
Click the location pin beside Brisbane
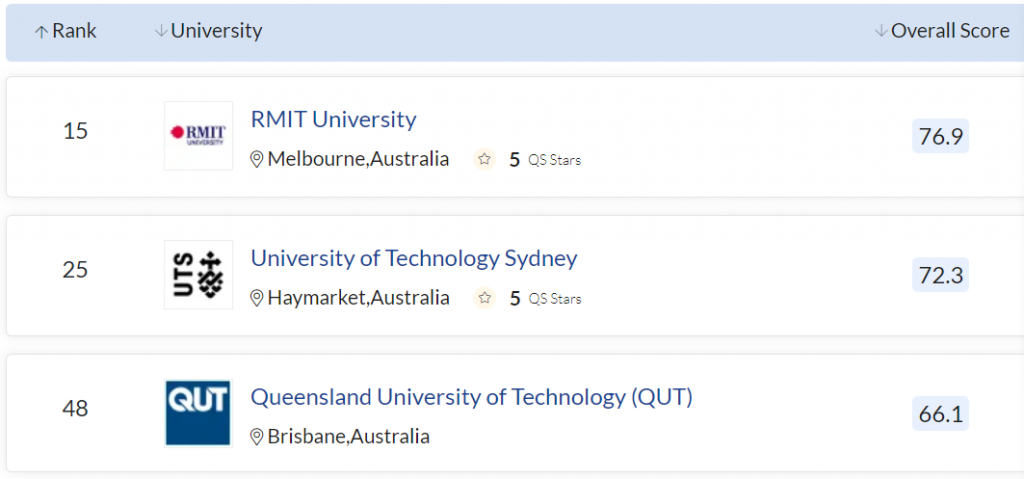tap(257, 437)
